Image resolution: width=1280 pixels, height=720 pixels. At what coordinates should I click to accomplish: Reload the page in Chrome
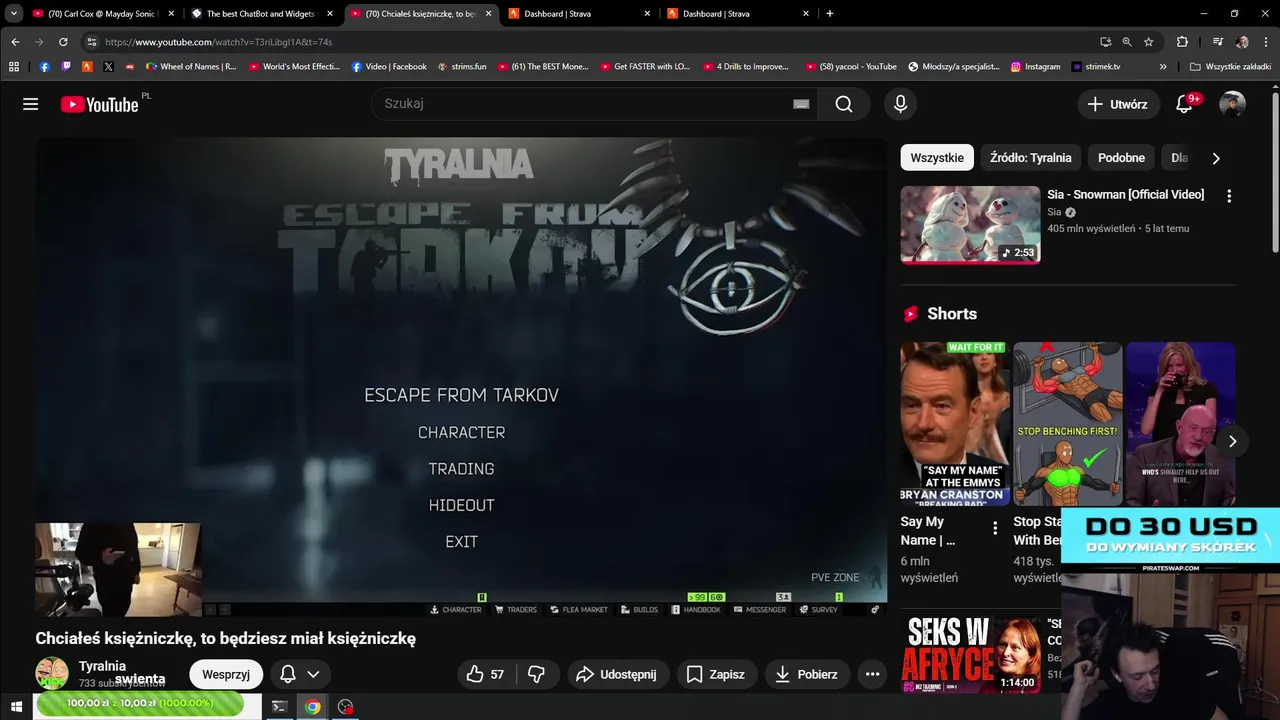(63, 42)
